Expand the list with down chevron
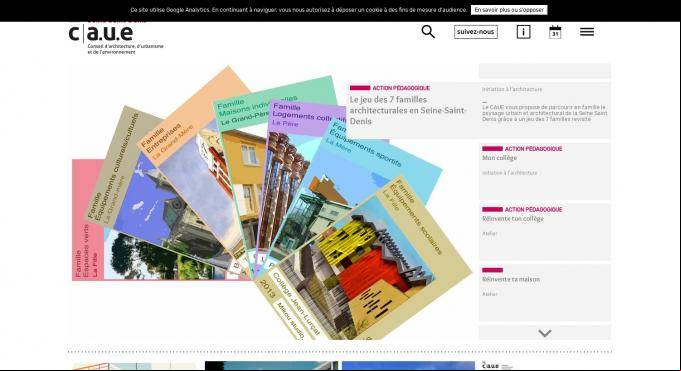The image size is (681, 371). click(x=545, y=333)
